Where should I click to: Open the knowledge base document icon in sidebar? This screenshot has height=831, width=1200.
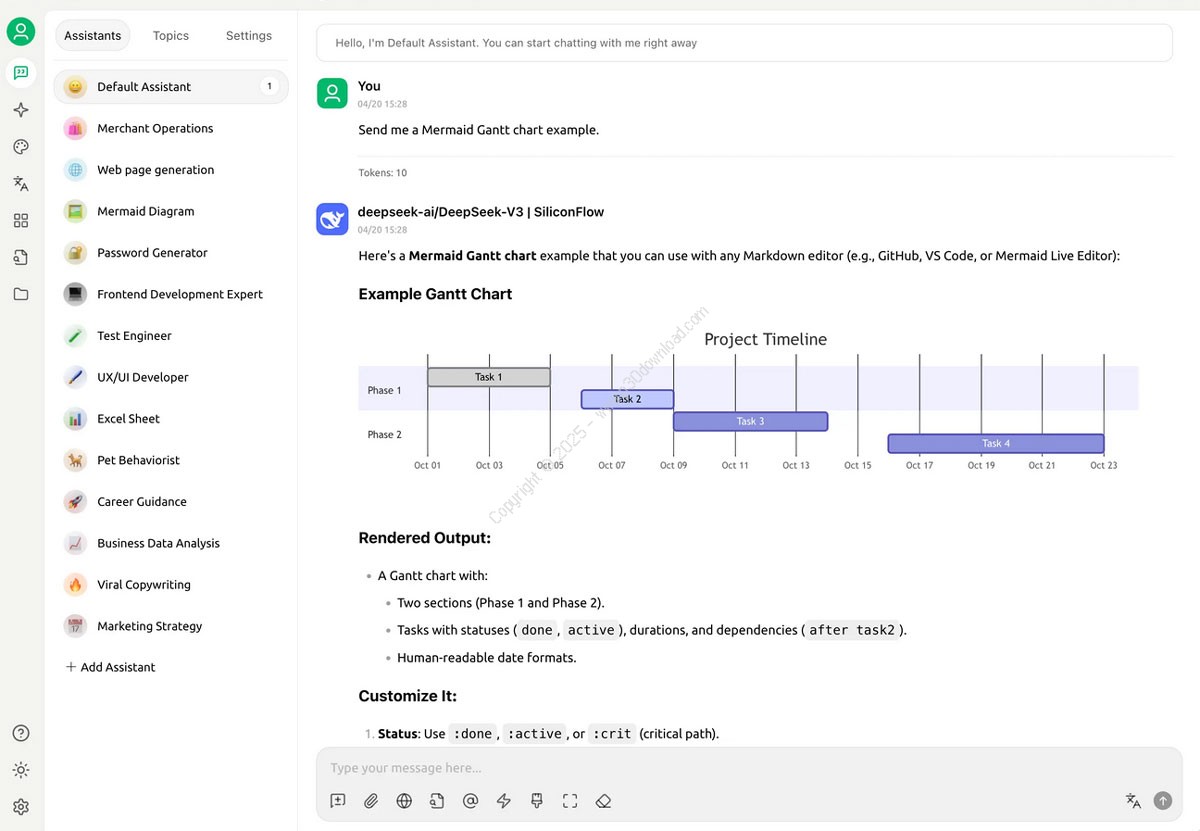[21, 258]
